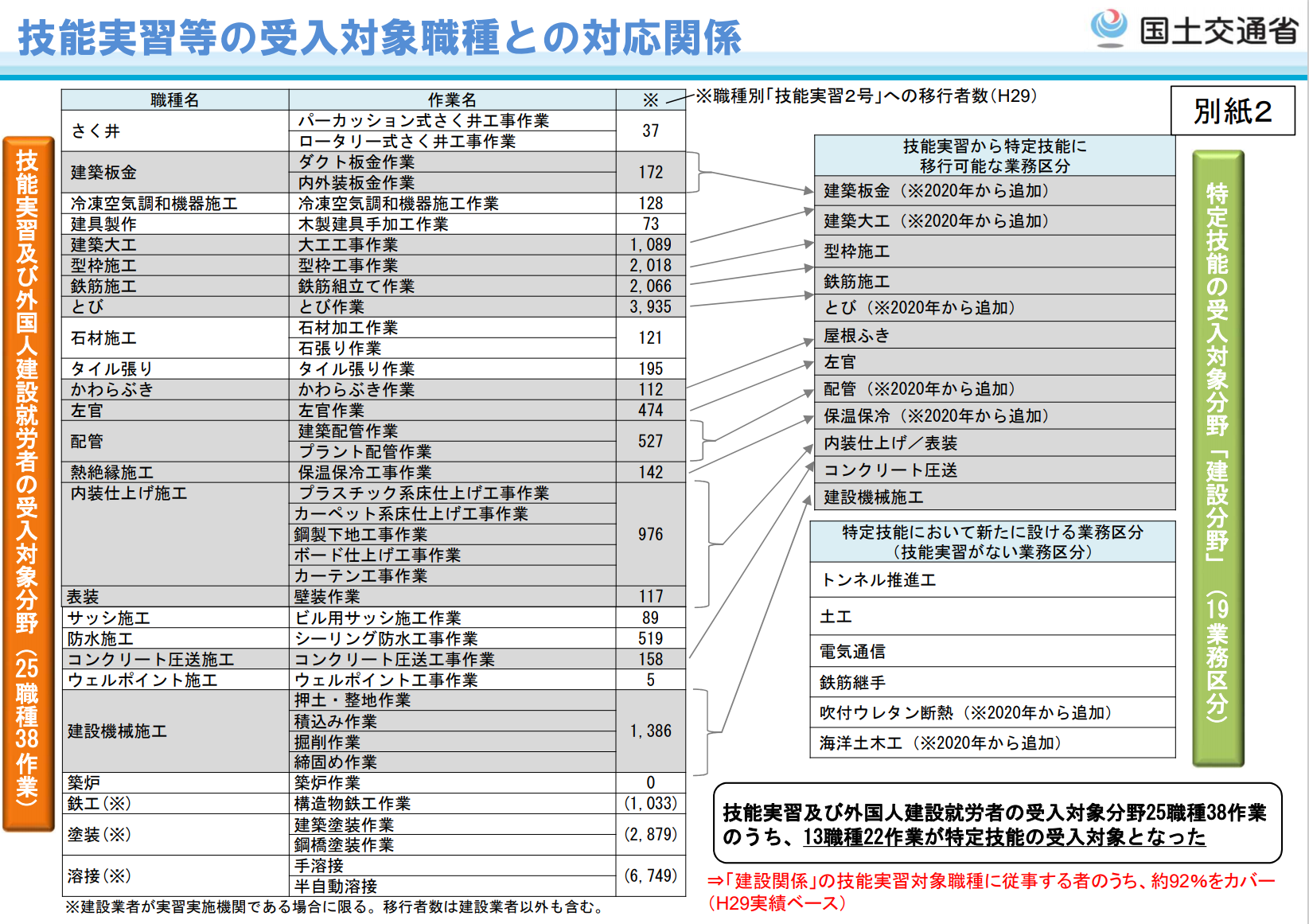Viewport: 1309px width, 924px height.
Task: Select かわらぶき作業 row
Action: click(452, 389)
